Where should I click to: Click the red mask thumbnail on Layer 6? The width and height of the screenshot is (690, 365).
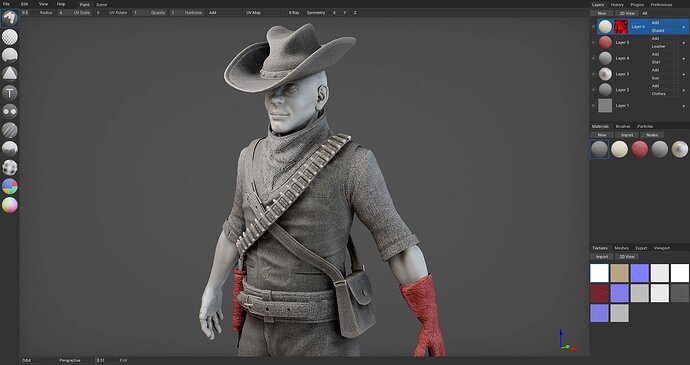tap(621, 27)
